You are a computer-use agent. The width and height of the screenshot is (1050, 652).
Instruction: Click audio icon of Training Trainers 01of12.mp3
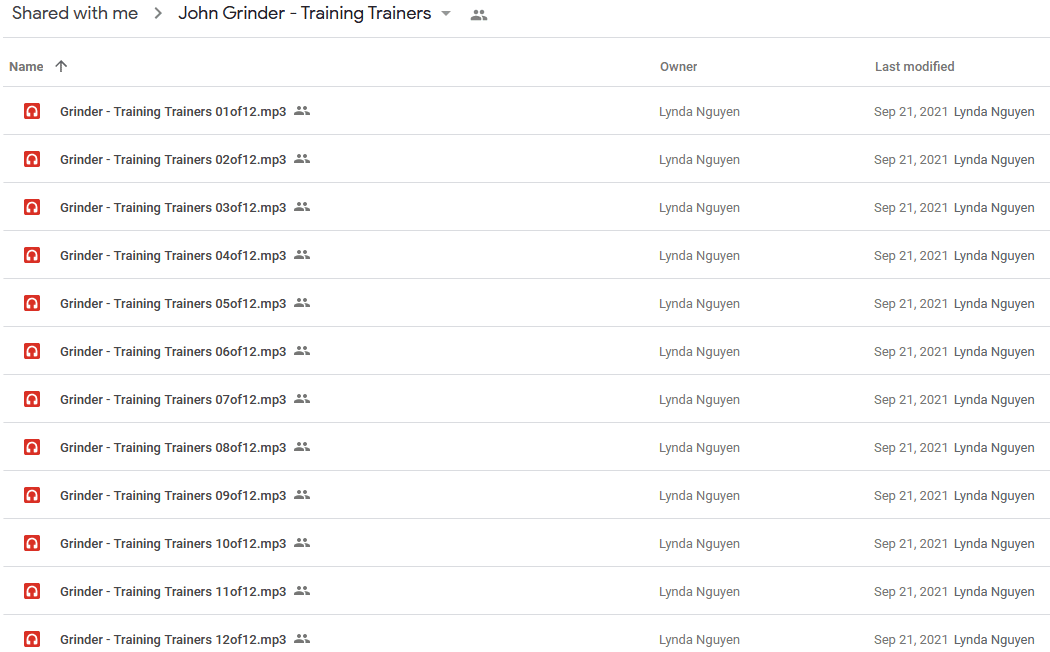click(x=31, y=111)
